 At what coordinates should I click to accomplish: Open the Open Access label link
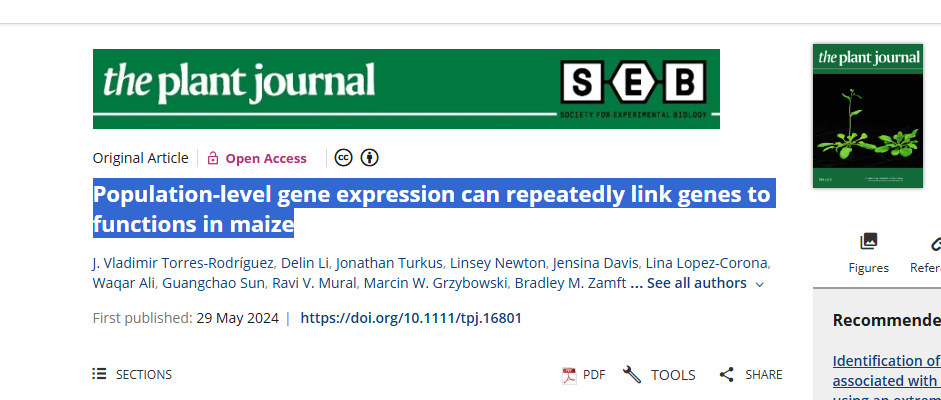[266, 158]
